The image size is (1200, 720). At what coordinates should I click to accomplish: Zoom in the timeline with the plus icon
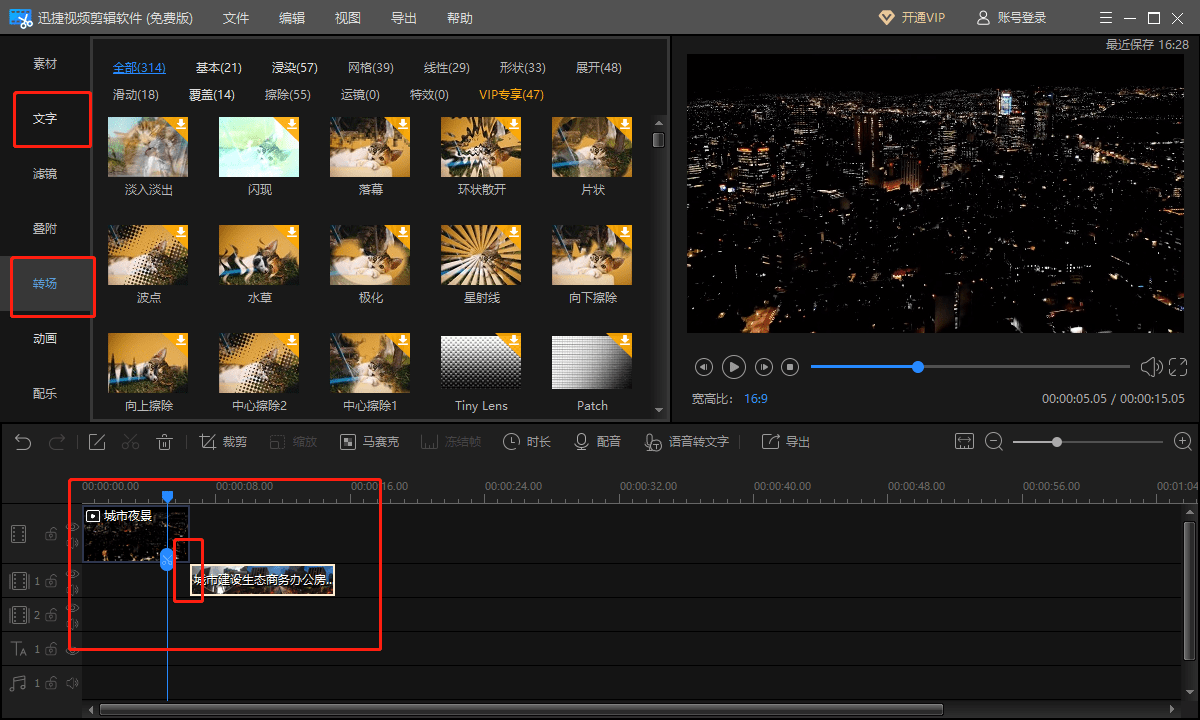coord(1183,441)
